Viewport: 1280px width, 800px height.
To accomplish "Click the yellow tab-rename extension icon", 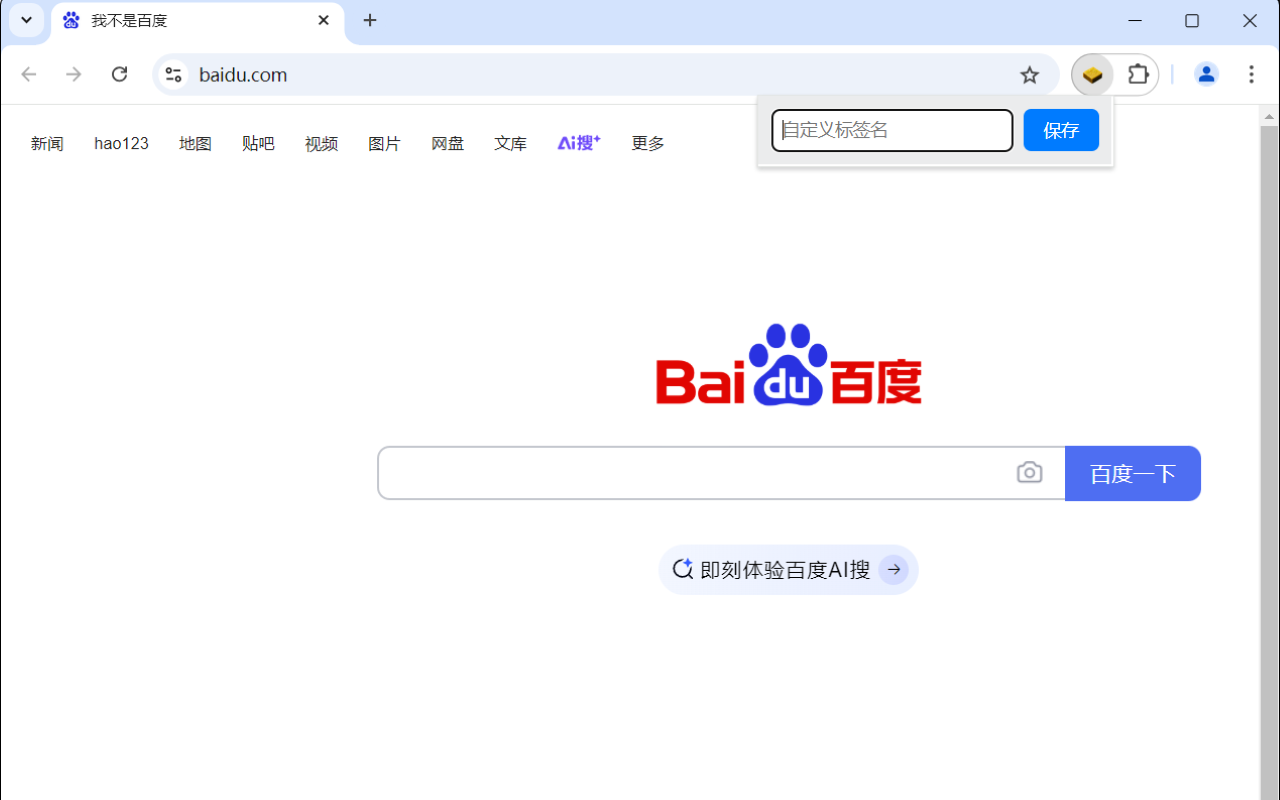I will tap(1093, 74).
